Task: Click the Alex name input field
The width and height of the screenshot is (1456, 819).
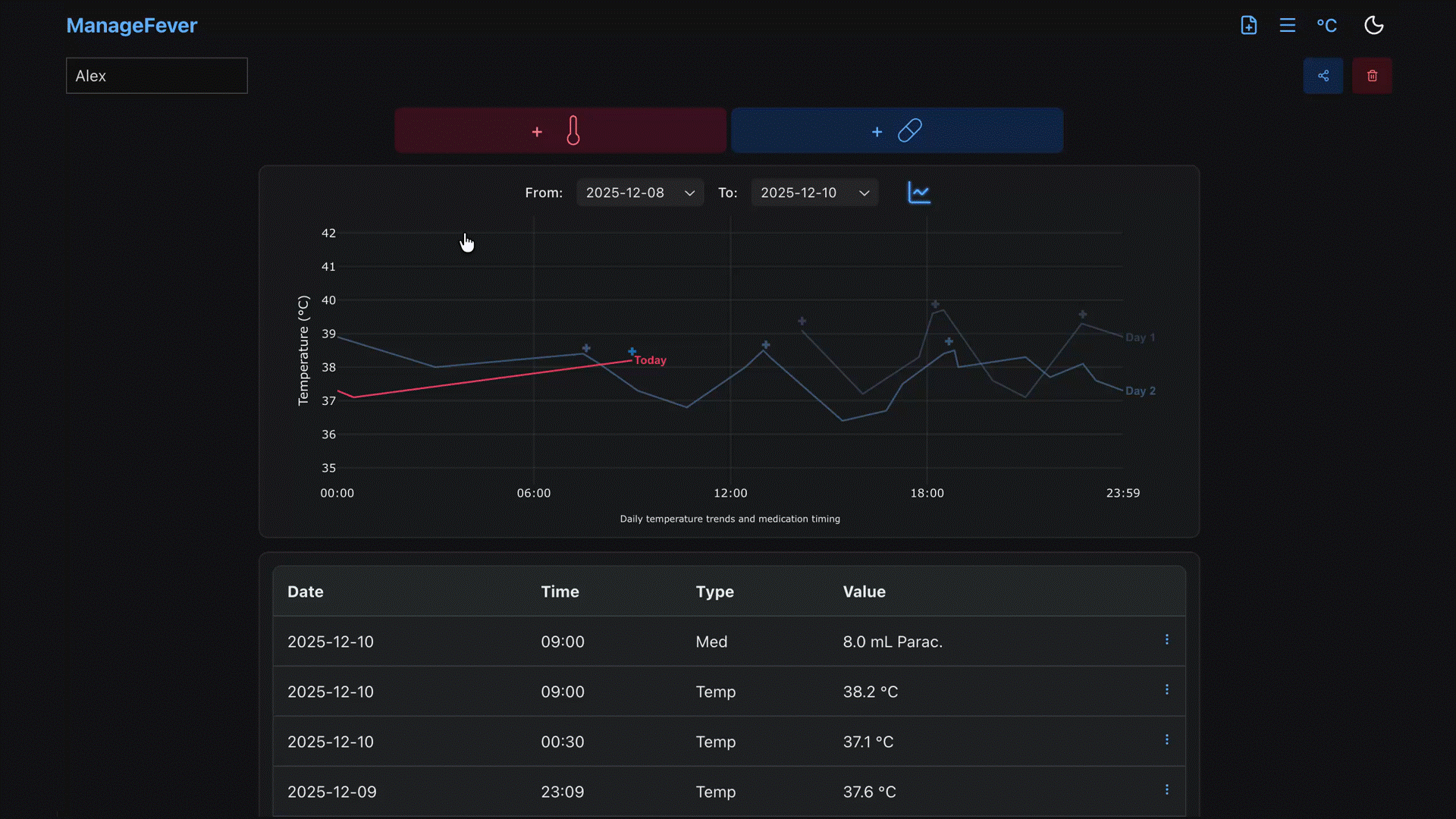Action: 156,76
